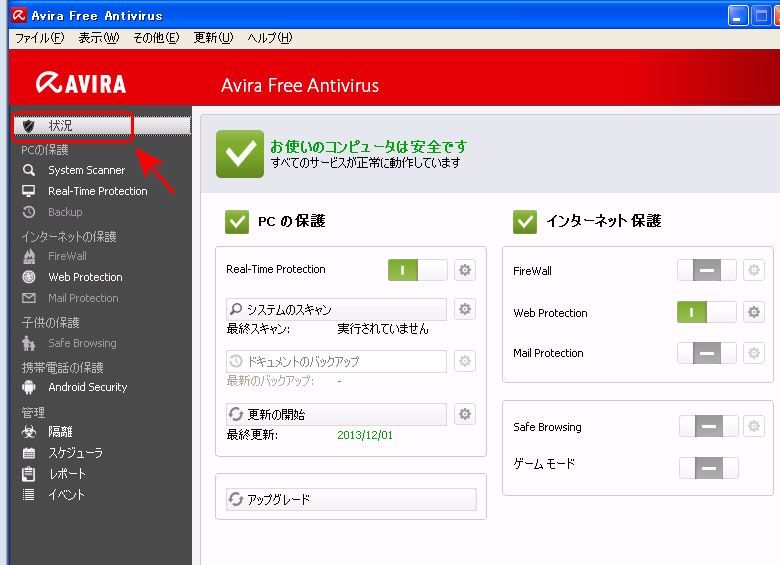Click the Avira logo in the red header
Screen dimensions: 780x565
pyautogui.click(x=81, y=83)
